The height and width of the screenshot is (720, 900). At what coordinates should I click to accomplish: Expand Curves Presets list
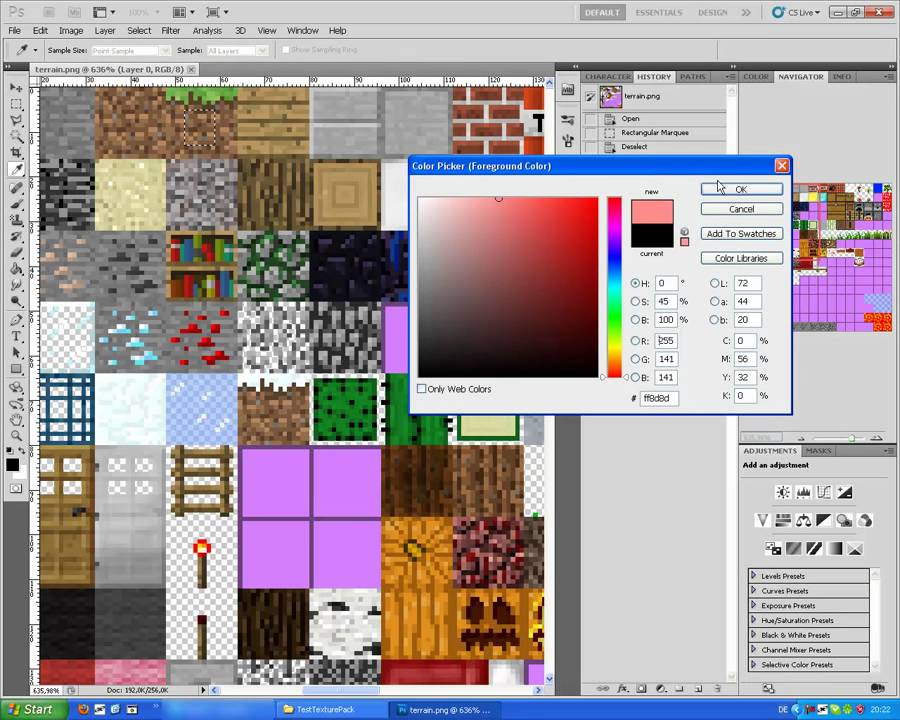tap(752, 590)
